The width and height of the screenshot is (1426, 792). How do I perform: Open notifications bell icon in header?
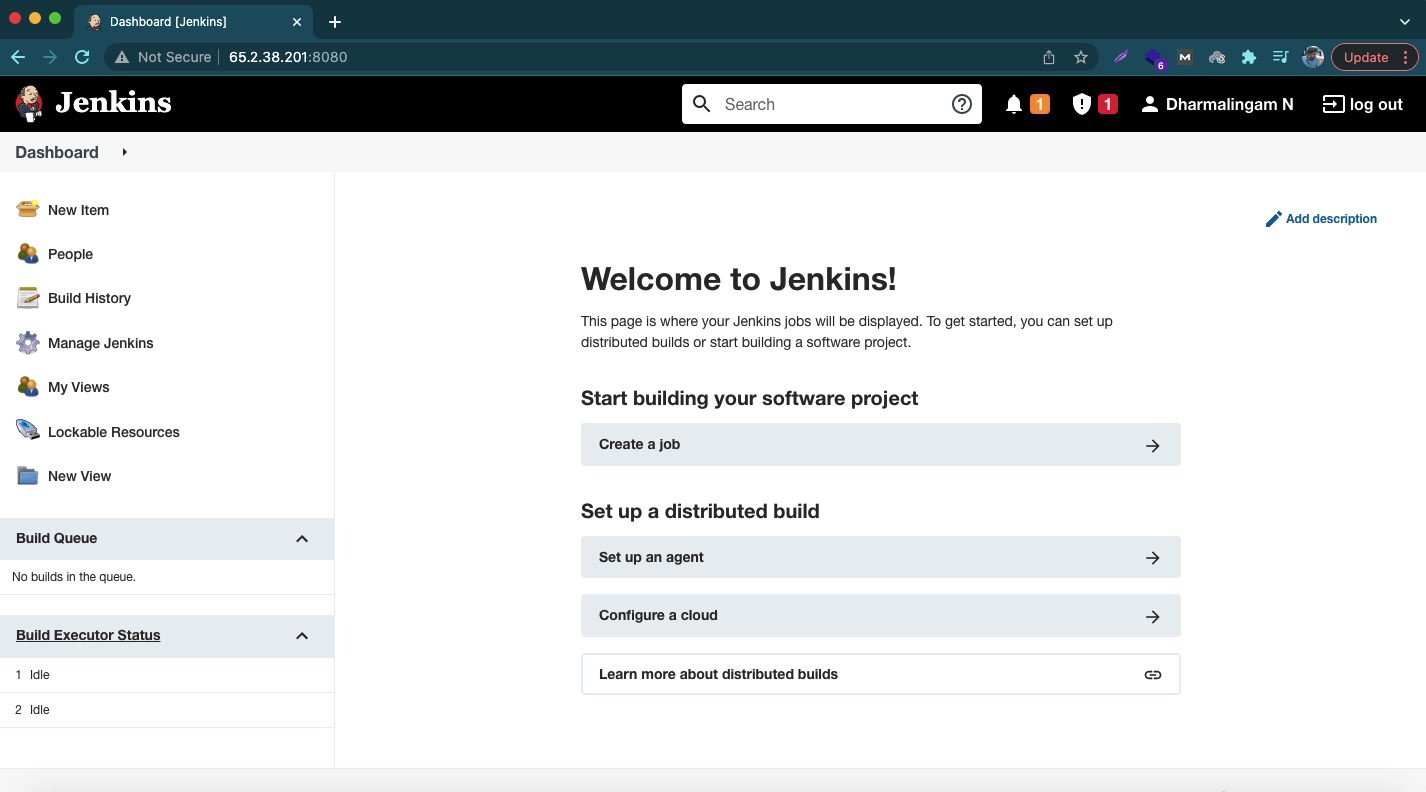click(x=1014, y=104)
